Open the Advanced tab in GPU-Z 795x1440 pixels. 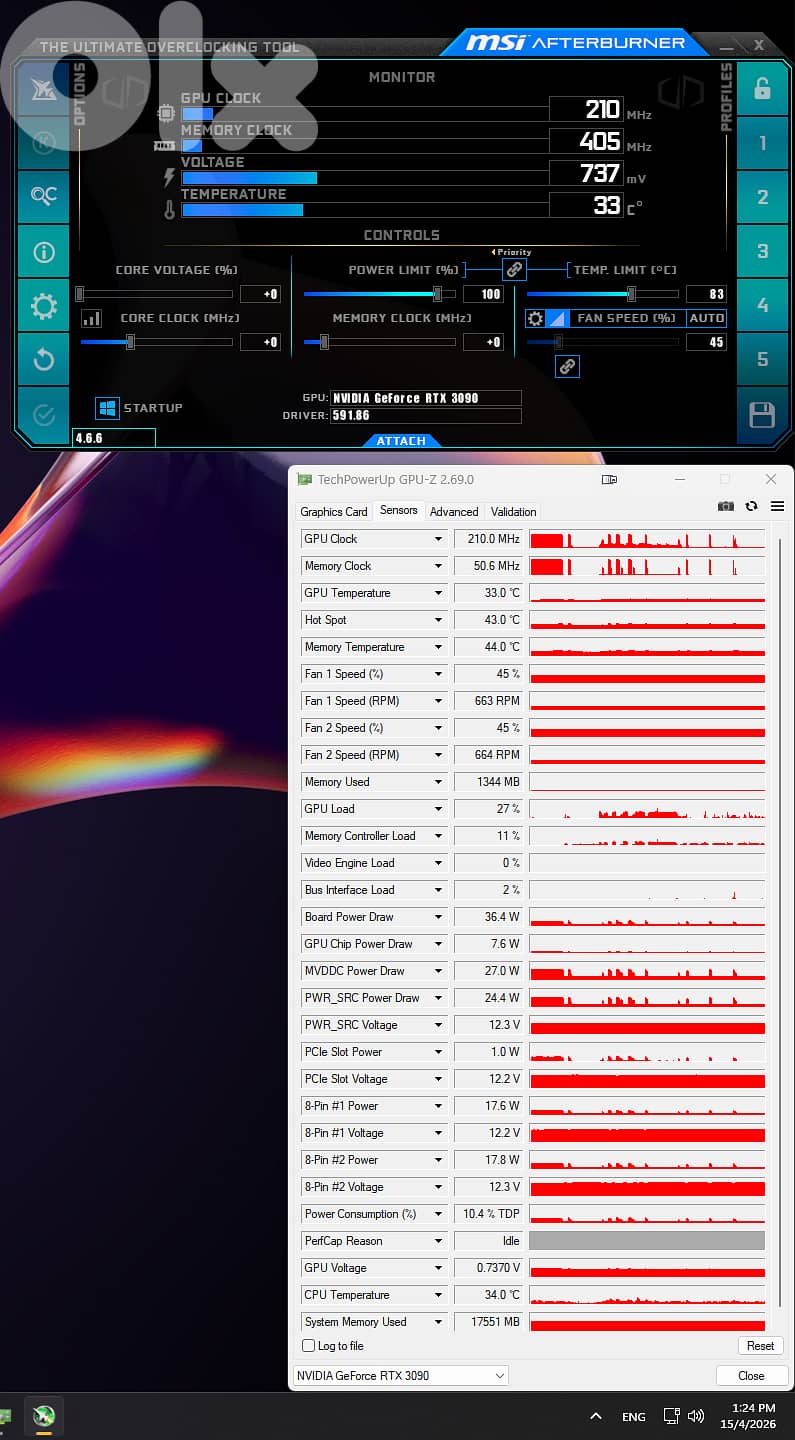(x=454, y=512)
